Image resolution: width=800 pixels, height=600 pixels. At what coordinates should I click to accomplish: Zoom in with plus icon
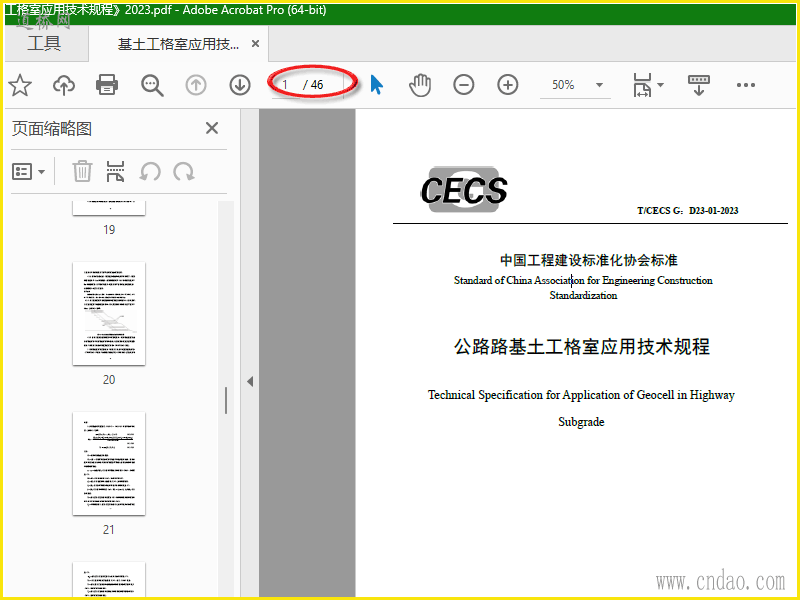pyautogui.click(x=508, y=85)
